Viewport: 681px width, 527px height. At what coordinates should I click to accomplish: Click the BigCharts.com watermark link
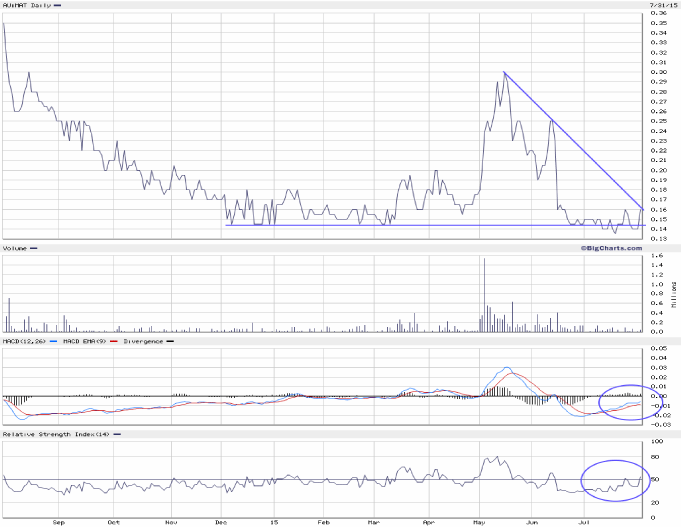point(608,246)
